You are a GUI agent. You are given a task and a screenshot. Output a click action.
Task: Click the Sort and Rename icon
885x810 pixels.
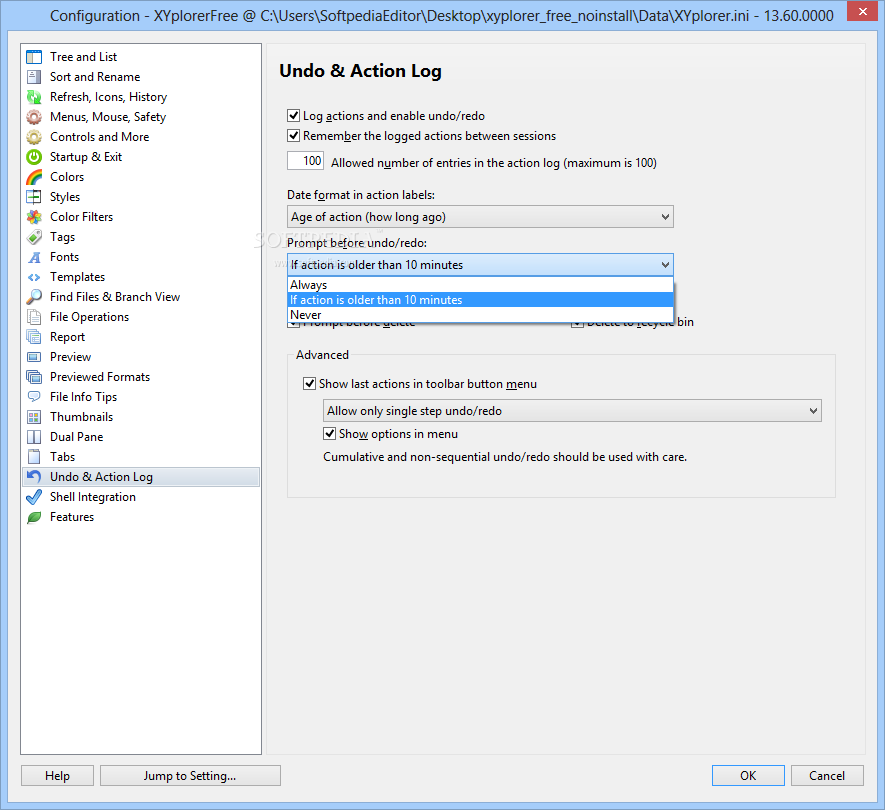(x=34, y=77)
